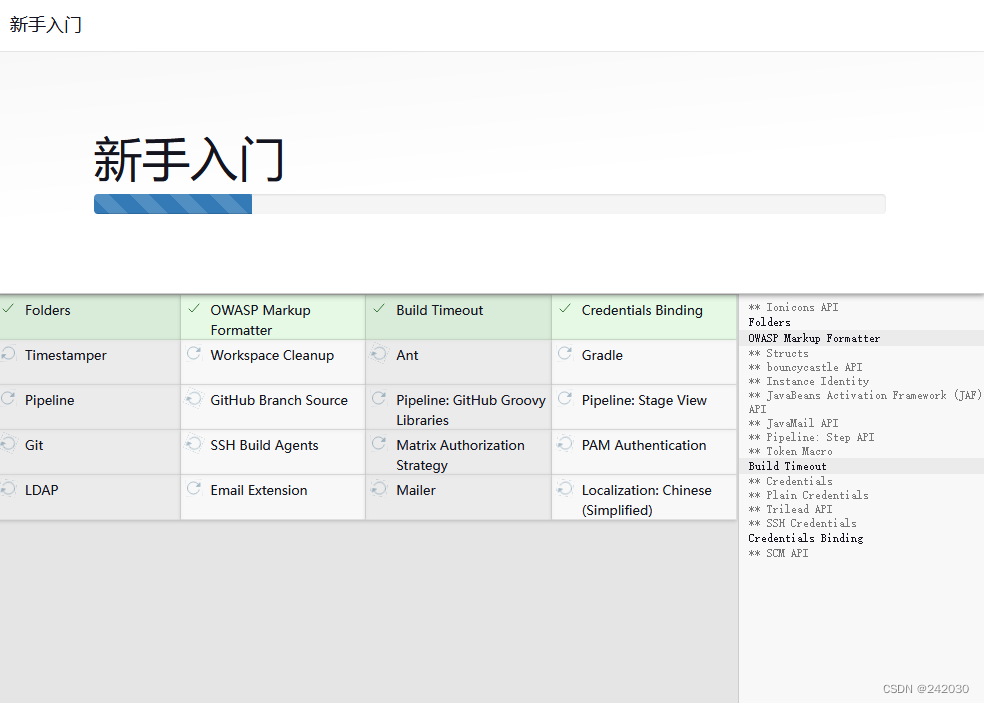Click the installation progress bar
Image resolution: width=984 pixels, height=703 pixels.
coord(489,204)
